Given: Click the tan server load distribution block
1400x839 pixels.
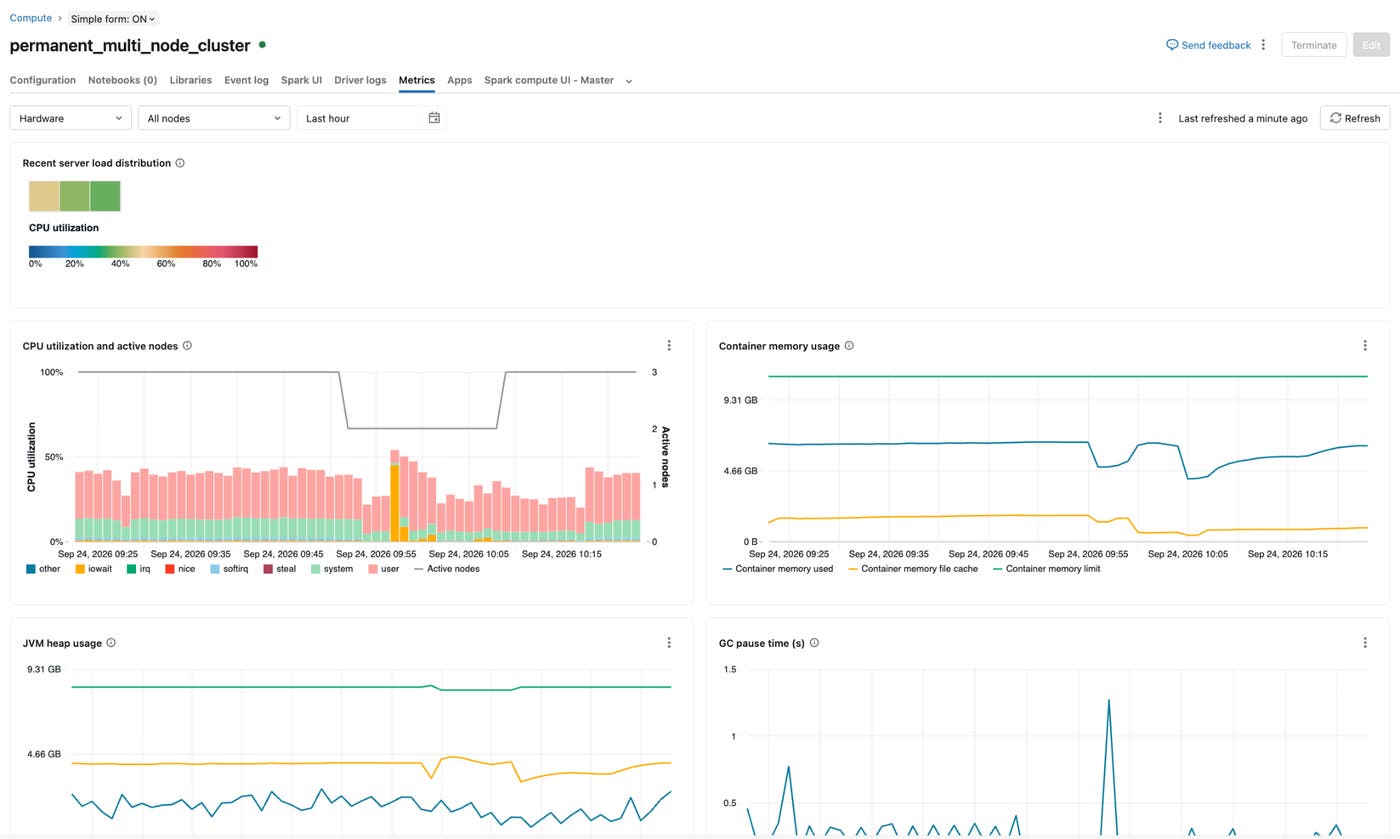Looking at the screenshot, I should coord(44,196).
